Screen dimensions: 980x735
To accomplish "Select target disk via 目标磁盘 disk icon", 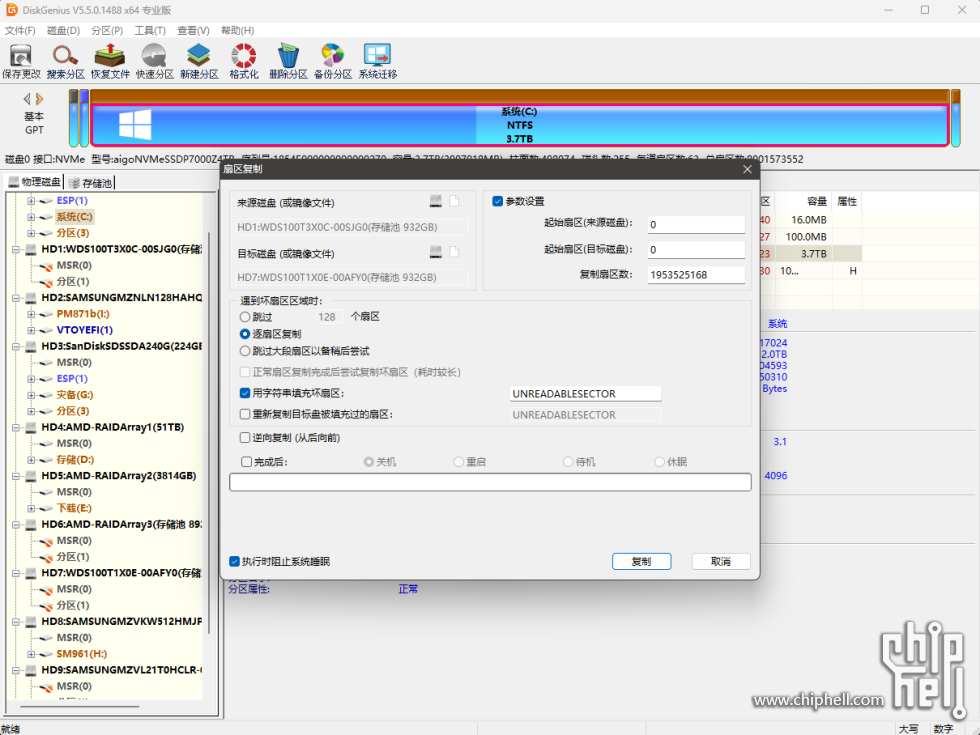I will (x=436, y=252).
